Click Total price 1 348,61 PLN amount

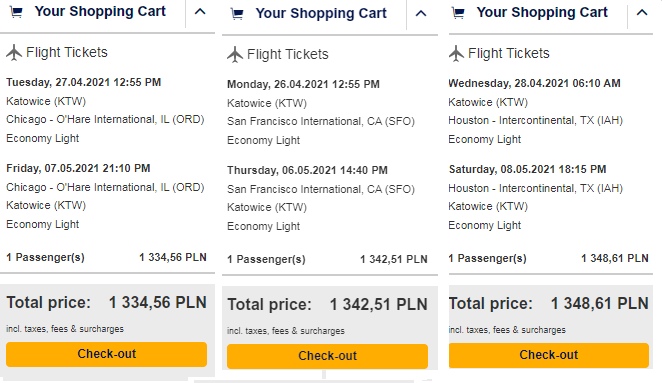pyautogui.click(x=600, y=303)
